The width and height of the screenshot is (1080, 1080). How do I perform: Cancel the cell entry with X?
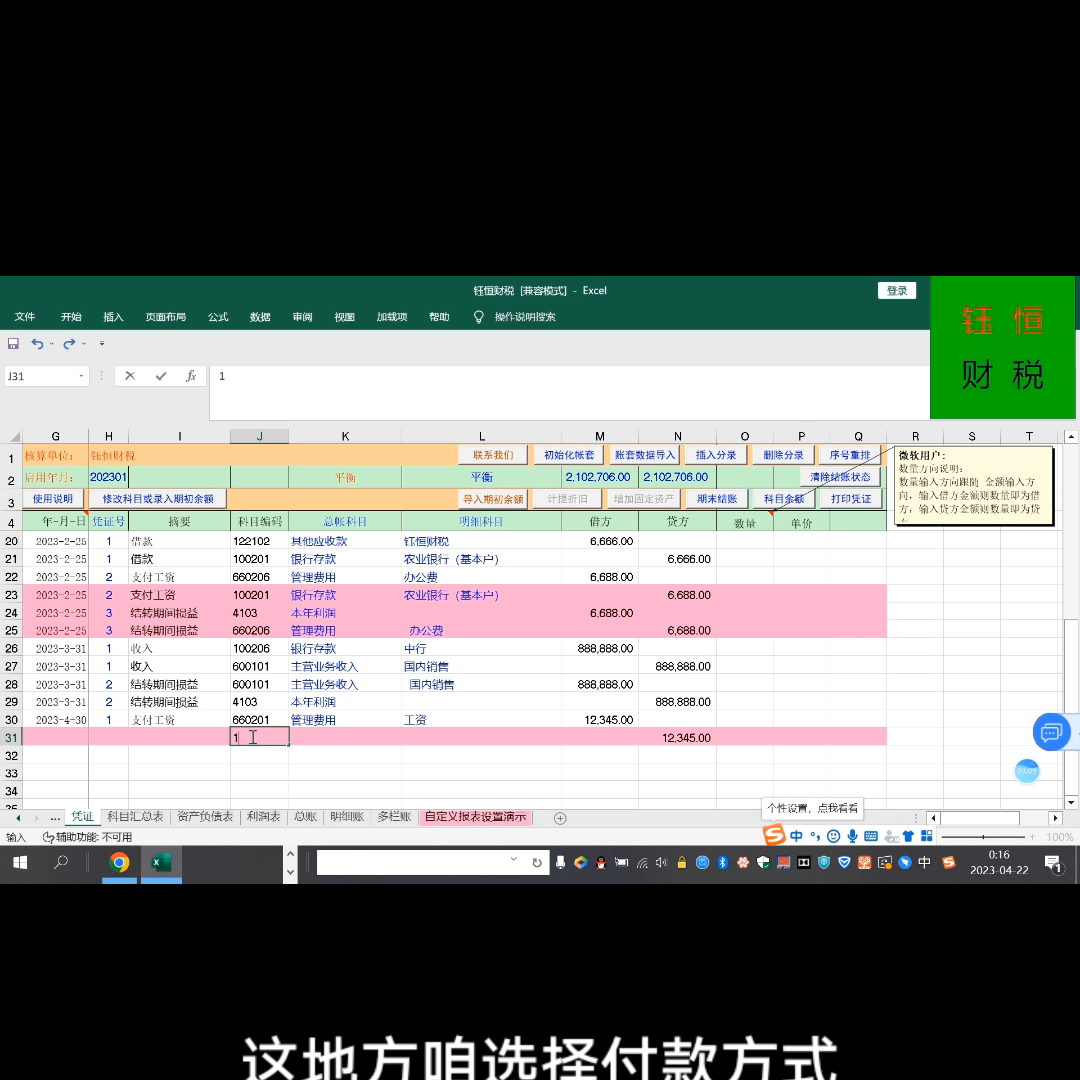click(130, 376)
